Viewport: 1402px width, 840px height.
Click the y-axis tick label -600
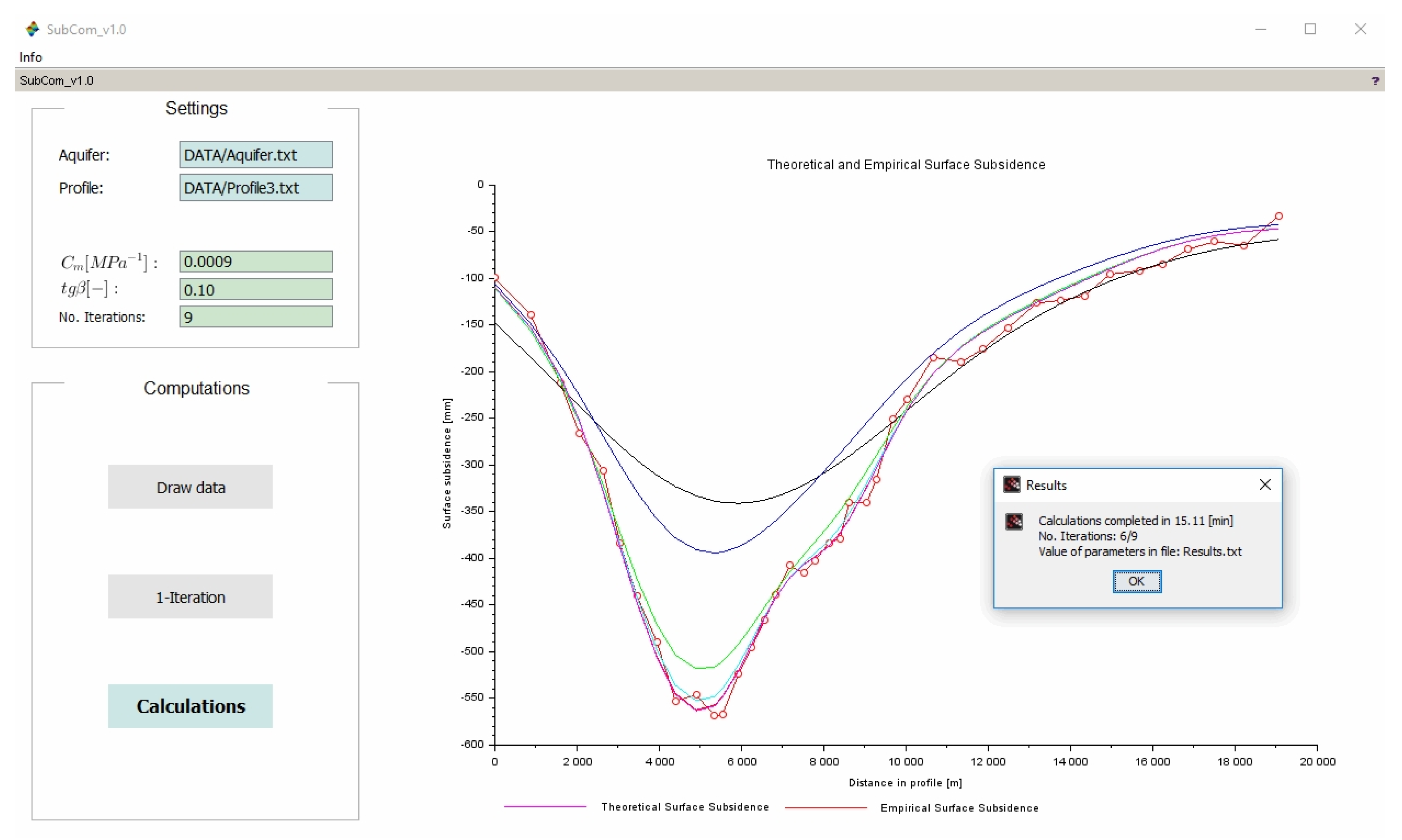point(472,745)
